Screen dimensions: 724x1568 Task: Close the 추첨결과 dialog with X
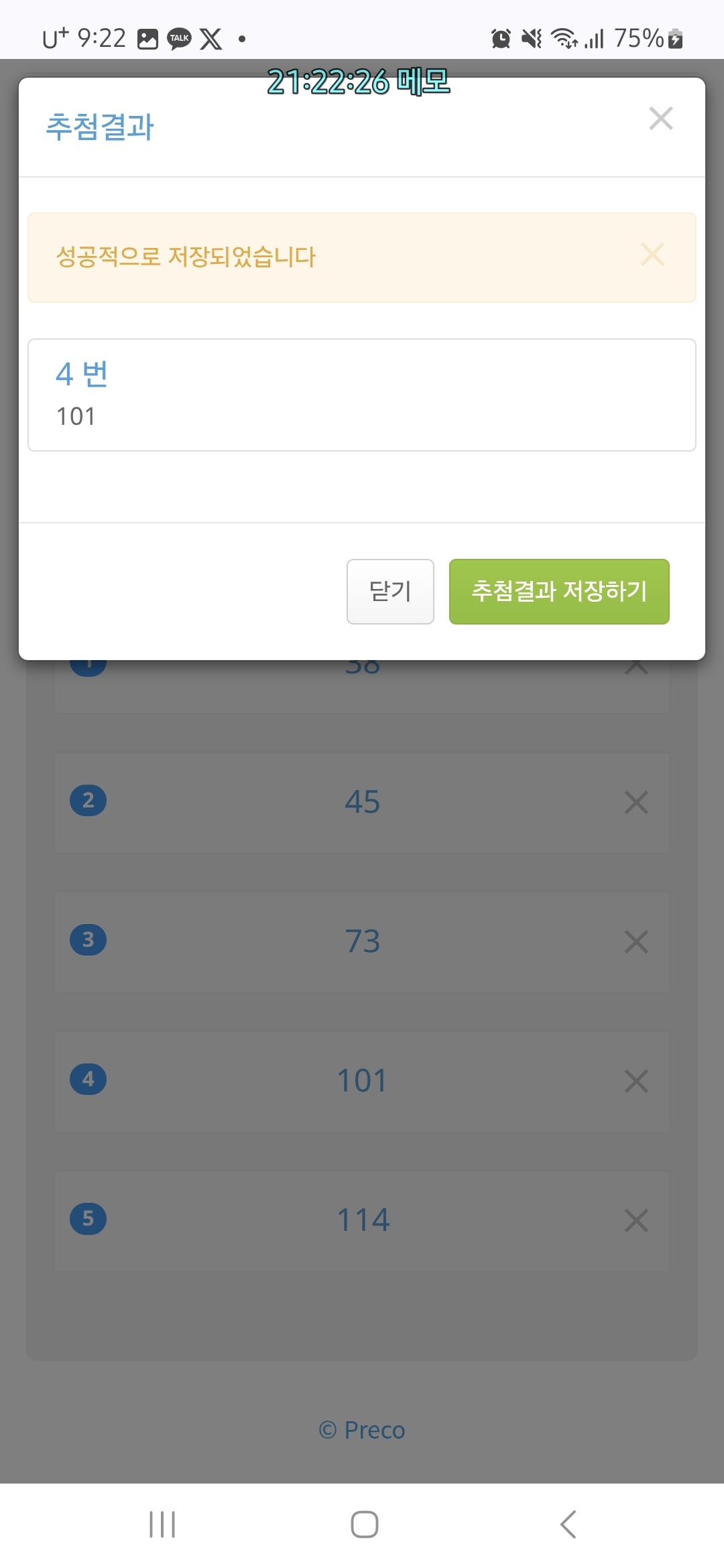coord(660,119)
